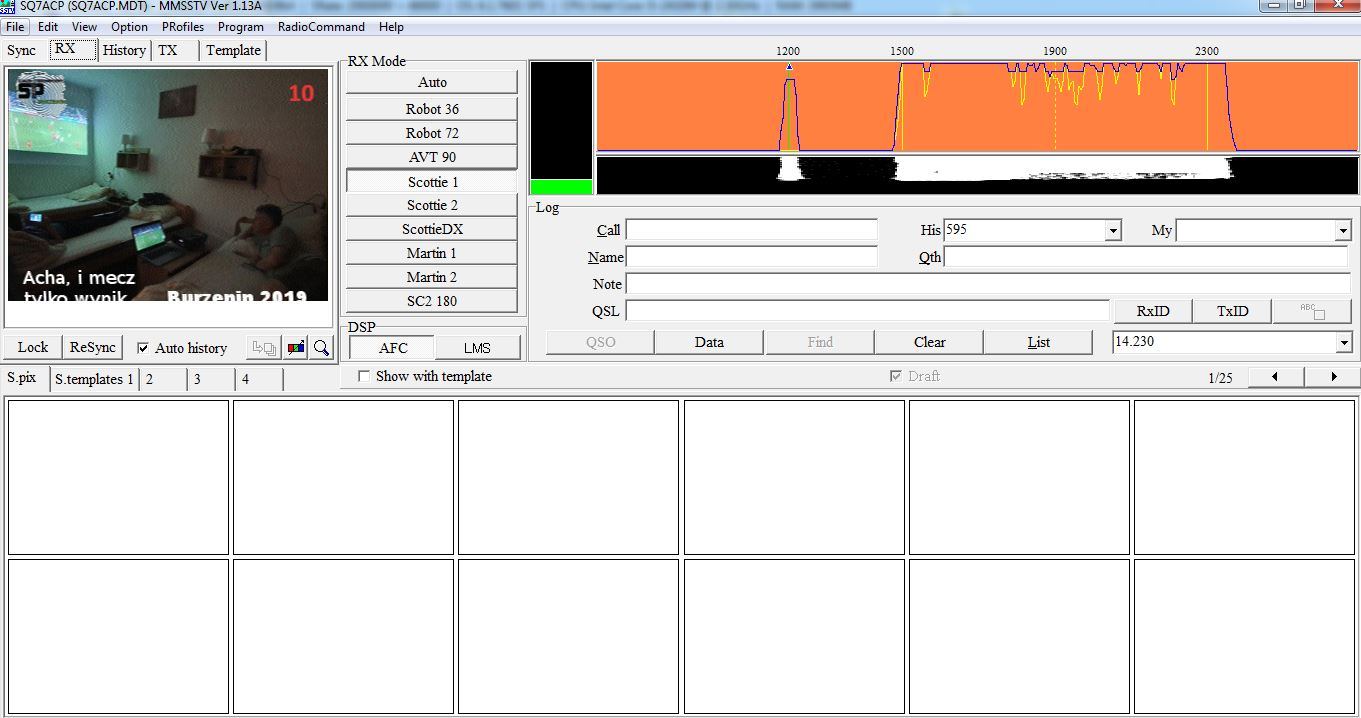Select Scottie 1 RX mode
The height and width of the screenshot is (718, 1361).
tap(432, 181)
